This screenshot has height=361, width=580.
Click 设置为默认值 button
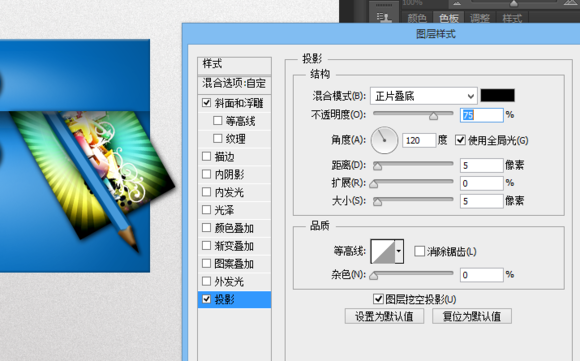[384, 316]
